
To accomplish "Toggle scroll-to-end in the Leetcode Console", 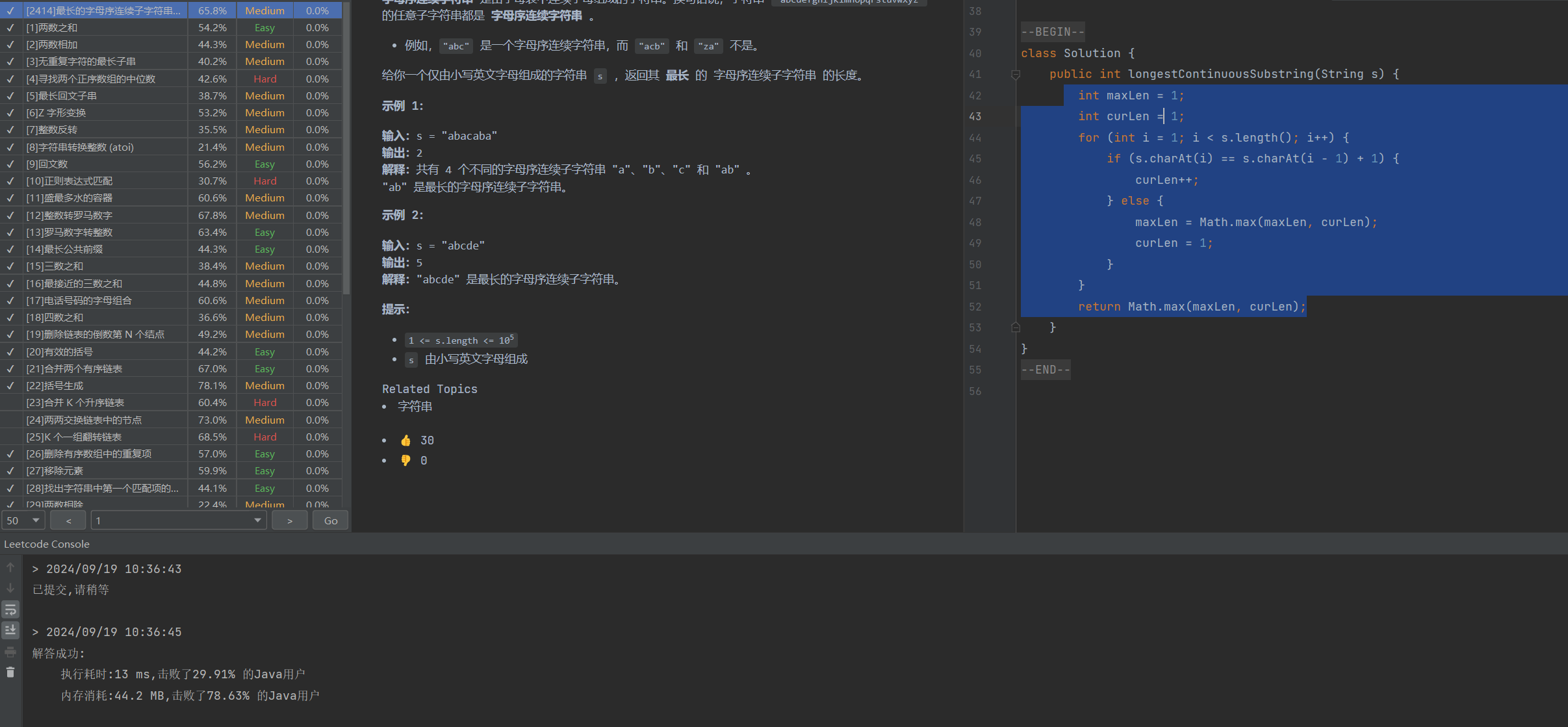I will [x=10, y=630].
